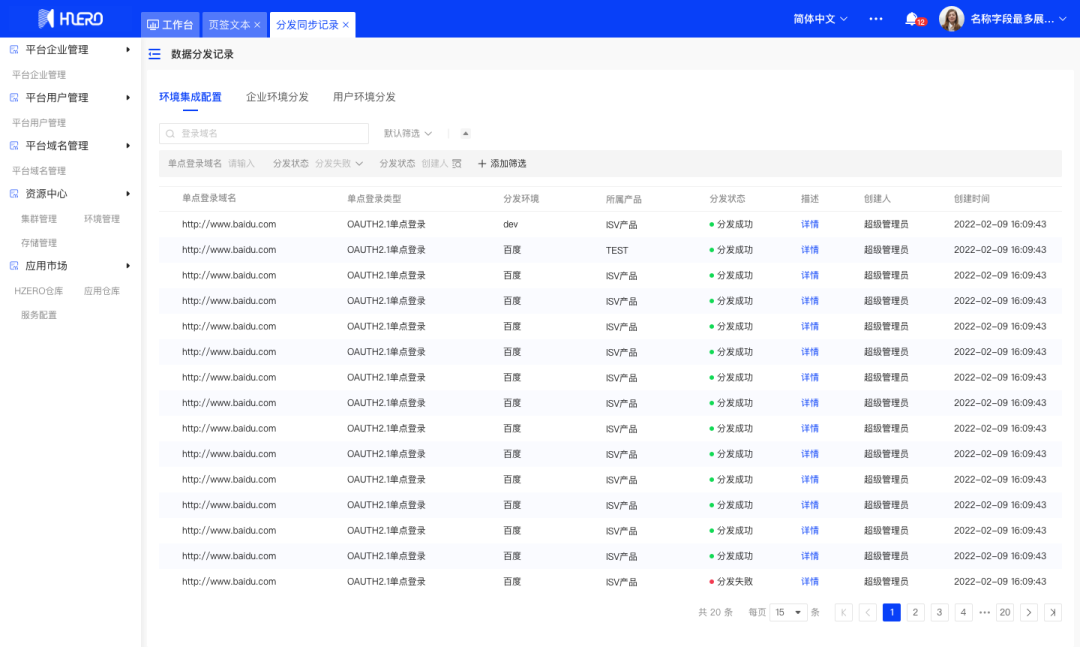Open 详情 link in the first row
The image size is (1080, 647).
pos(809,224)
